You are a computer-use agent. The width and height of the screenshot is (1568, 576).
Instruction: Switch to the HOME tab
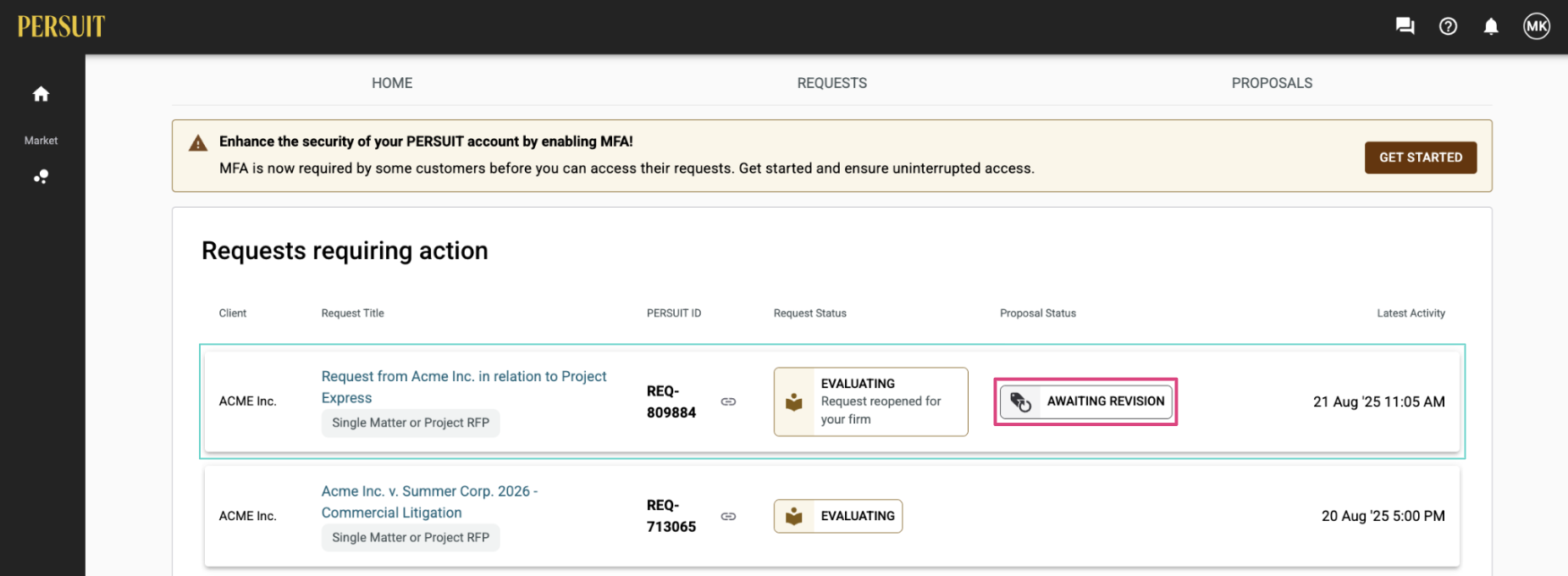392,83
